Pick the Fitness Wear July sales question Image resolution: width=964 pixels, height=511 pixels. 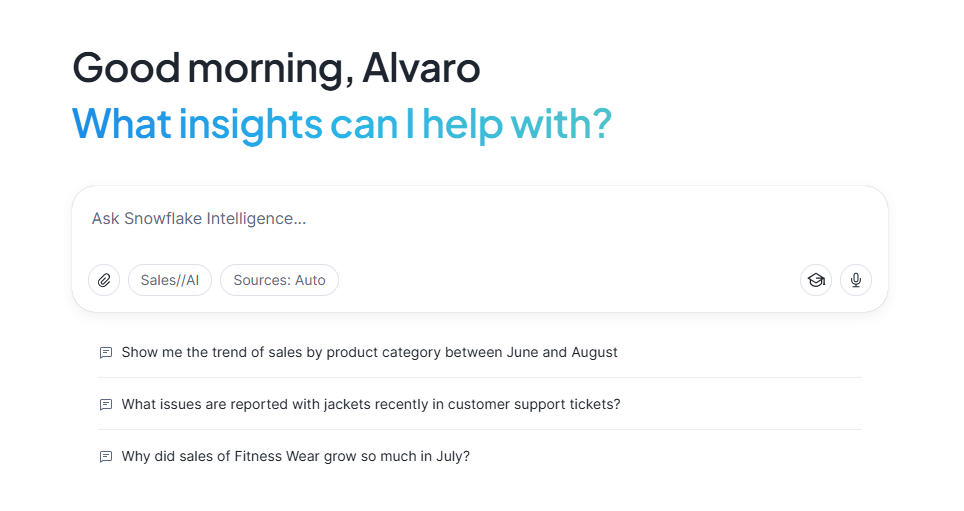295,456
